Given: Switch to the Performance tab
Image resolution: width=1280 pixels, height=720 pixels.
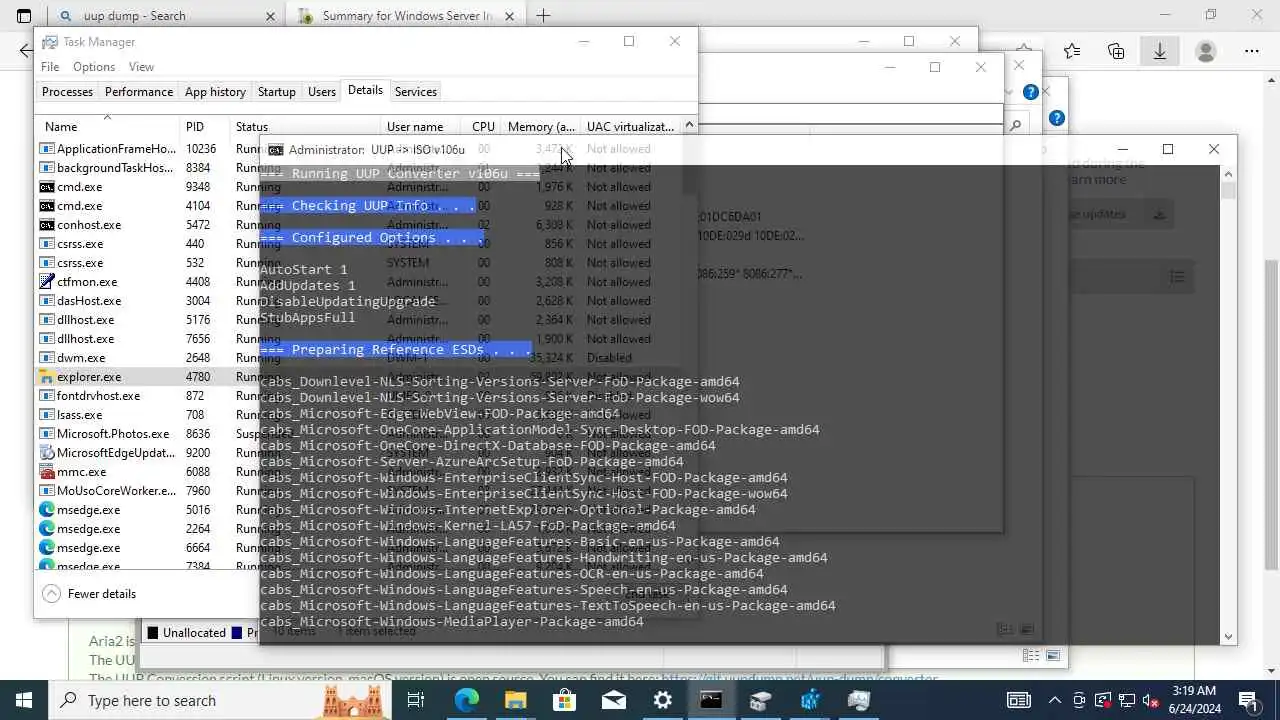Looking at the screenshot, I should coord(139,91).
